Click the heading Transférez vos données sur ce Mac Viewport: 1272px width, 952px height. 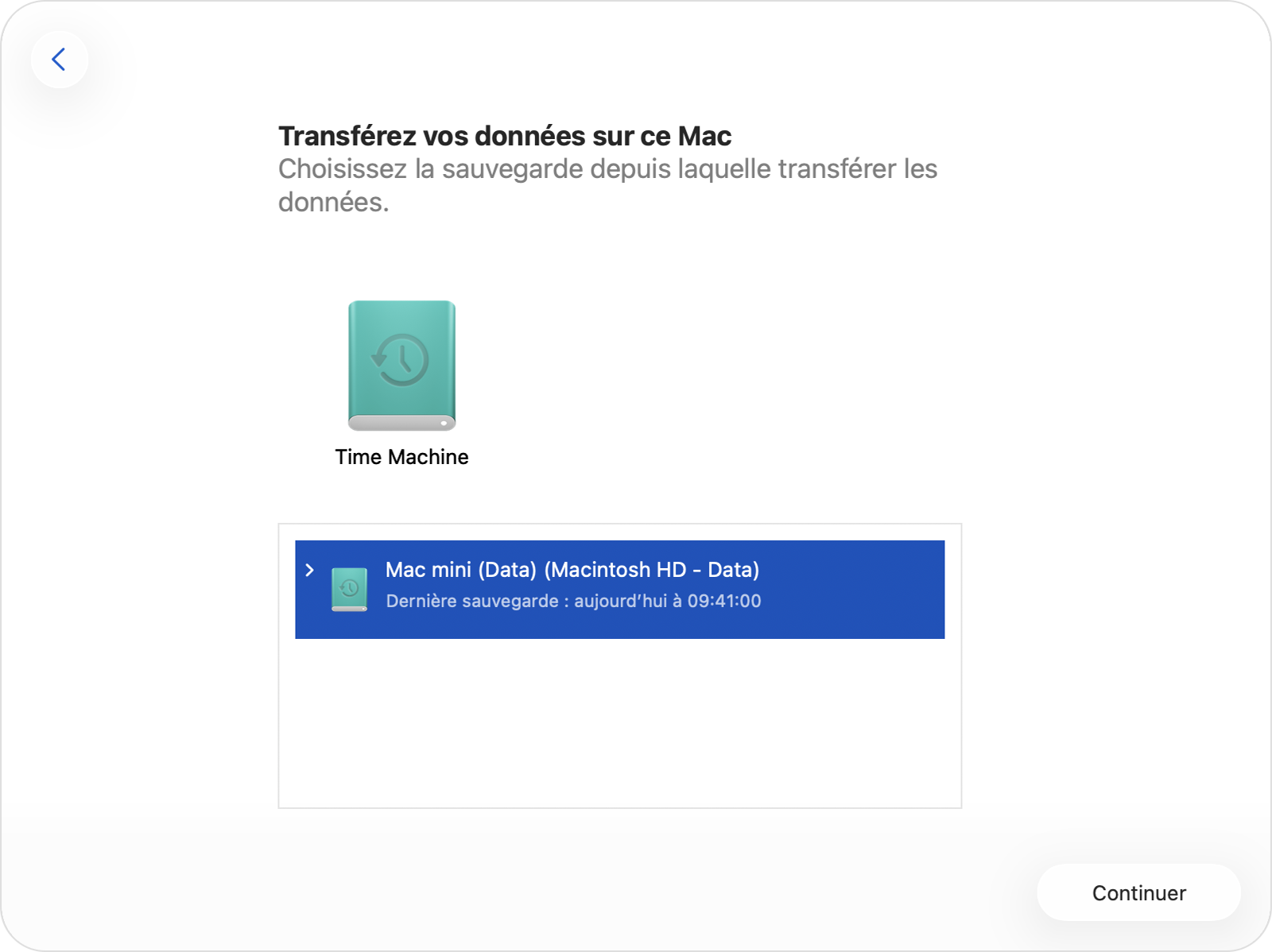pyautogui.click(x=505, y=135)
